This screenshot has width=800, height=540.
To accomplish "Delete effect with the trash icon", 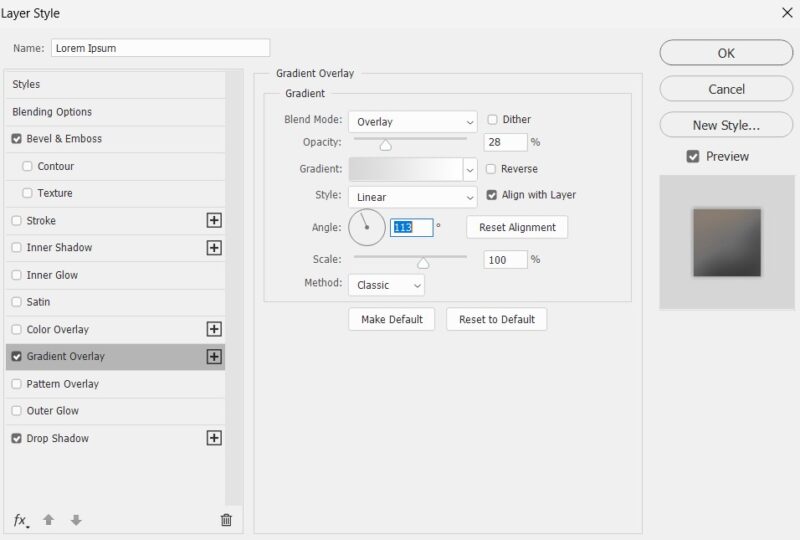I will [x=226, y=520].
